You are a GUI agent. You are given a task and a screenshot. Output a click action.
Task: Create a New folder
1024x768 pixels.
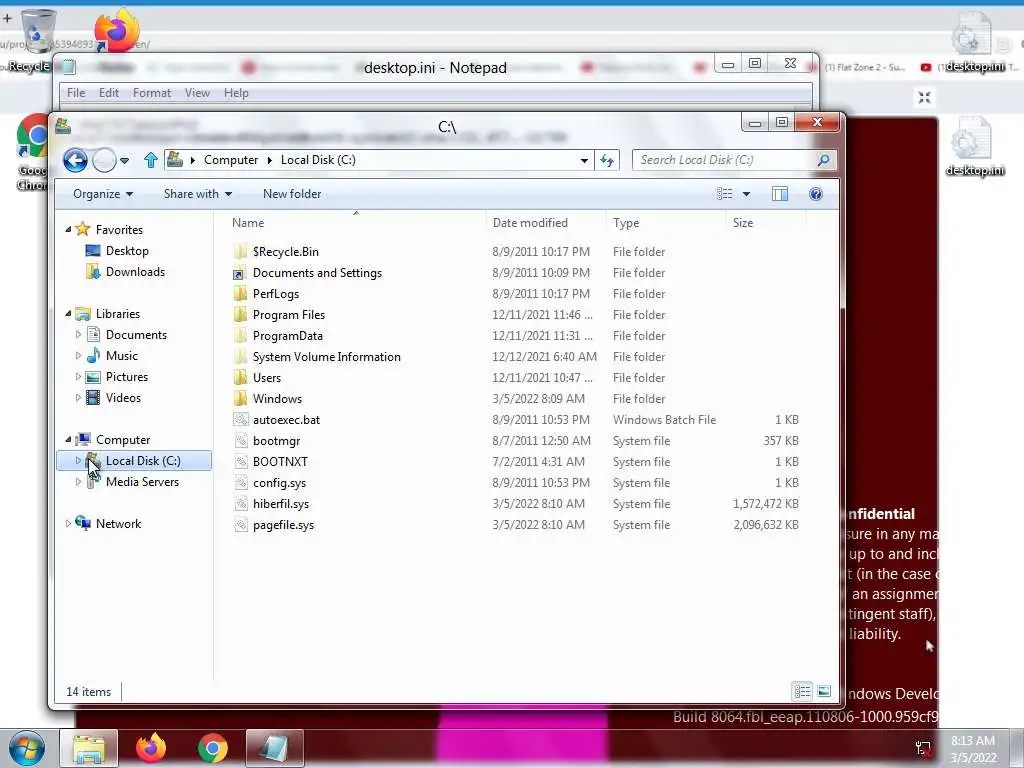(292, 194)
